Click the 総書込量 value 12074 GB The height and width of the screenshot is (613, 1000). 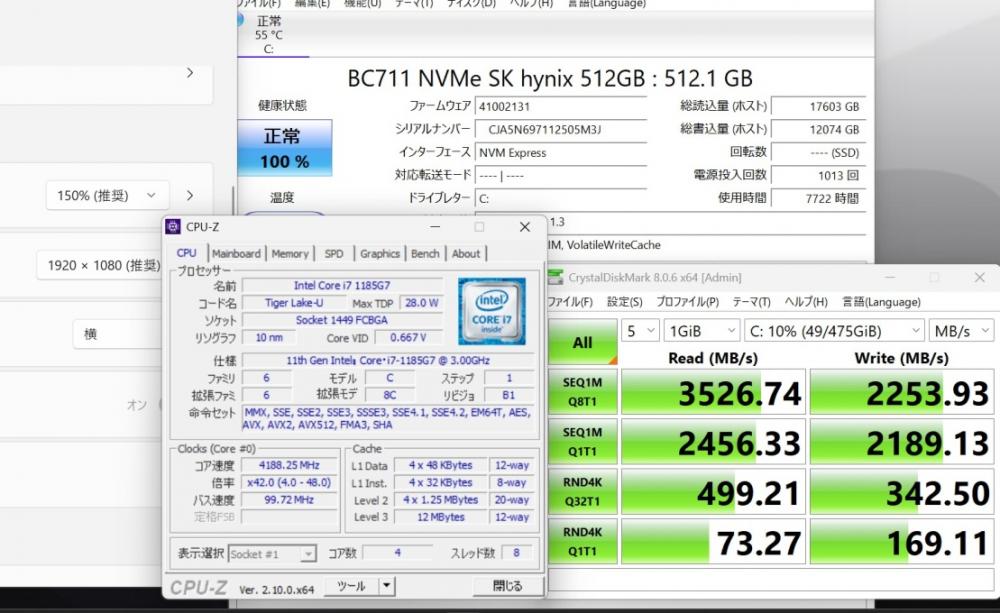[818, 129]
